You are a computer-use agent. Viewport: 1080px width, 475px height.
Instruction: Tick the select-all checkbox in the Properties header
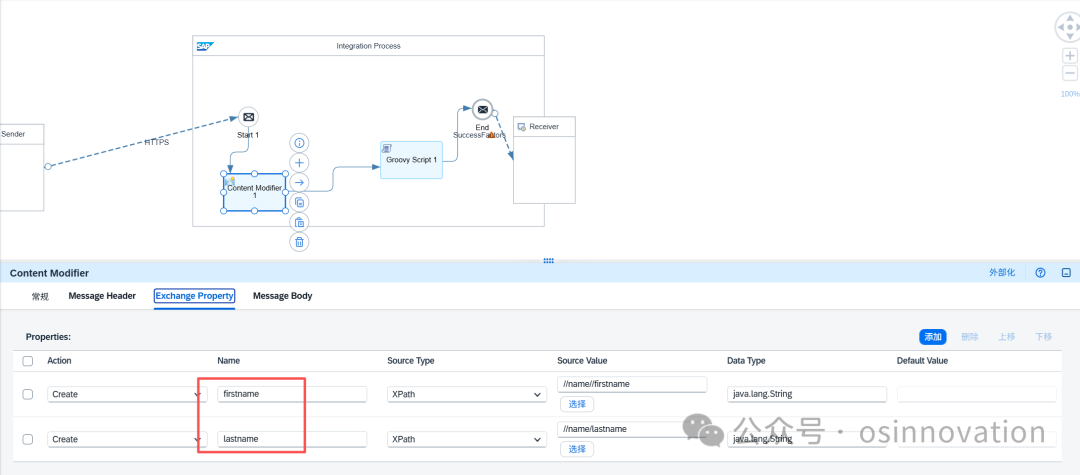[28, 361]
